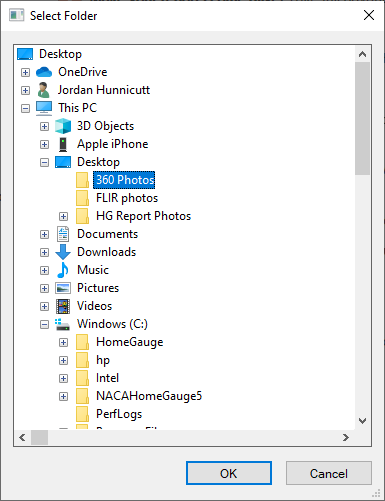Click the PerfLogs folder icon

(x=82, y=414)
